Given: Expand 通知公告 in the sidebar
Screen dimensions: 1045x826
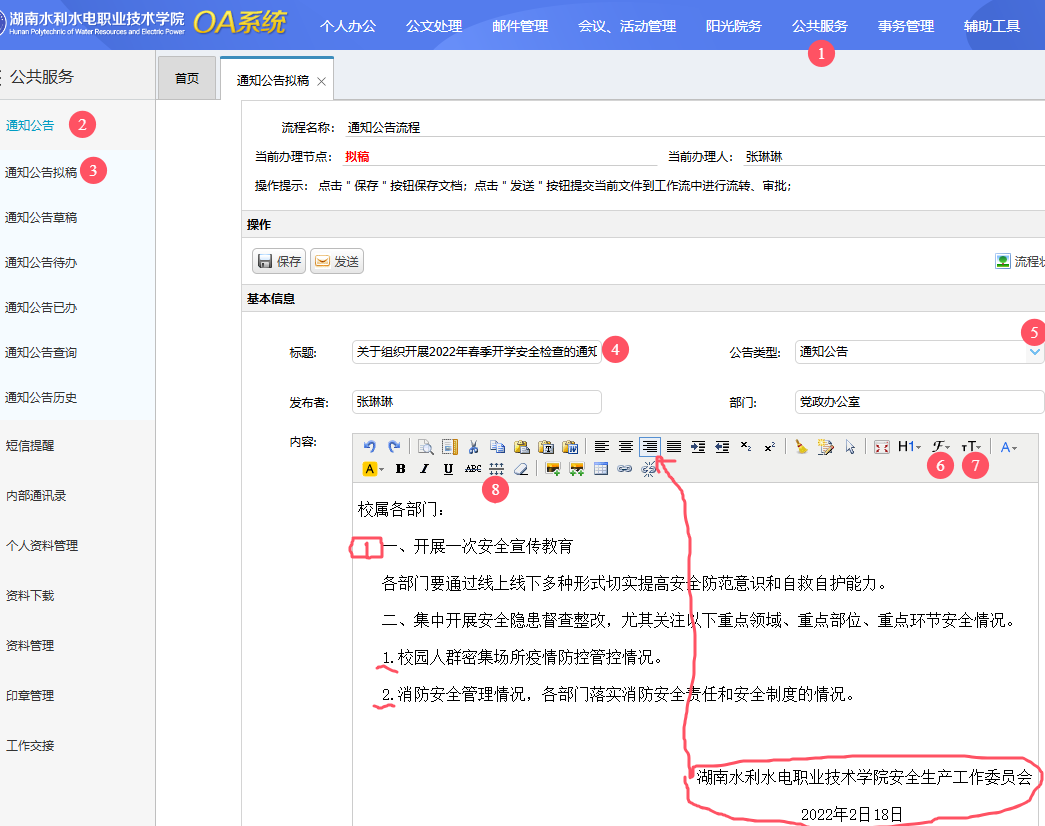Looking at the screenshot, I should (x=30, y=125).
